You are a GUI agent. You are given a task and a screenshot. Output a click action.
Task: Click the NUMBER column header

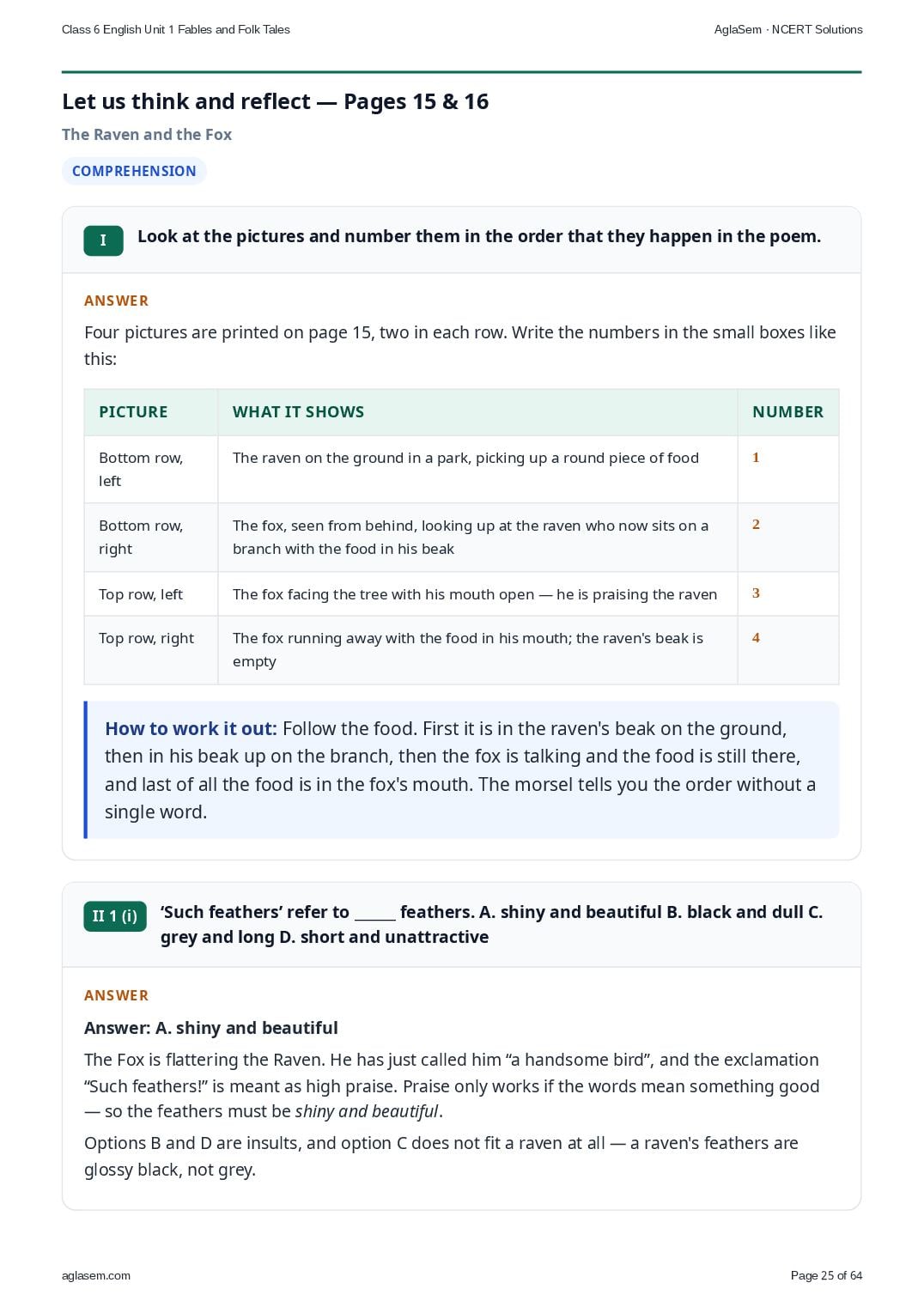pyautogui.click(x=787, y=412)
